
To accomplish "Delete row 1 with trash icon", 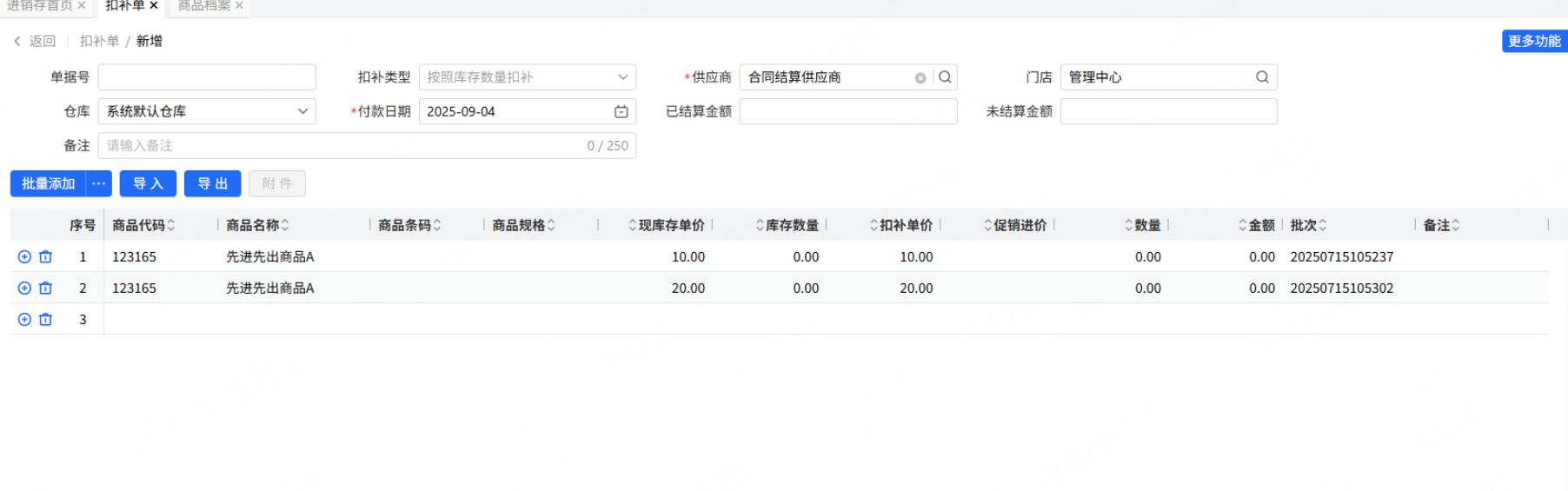I will pos(46,257).
